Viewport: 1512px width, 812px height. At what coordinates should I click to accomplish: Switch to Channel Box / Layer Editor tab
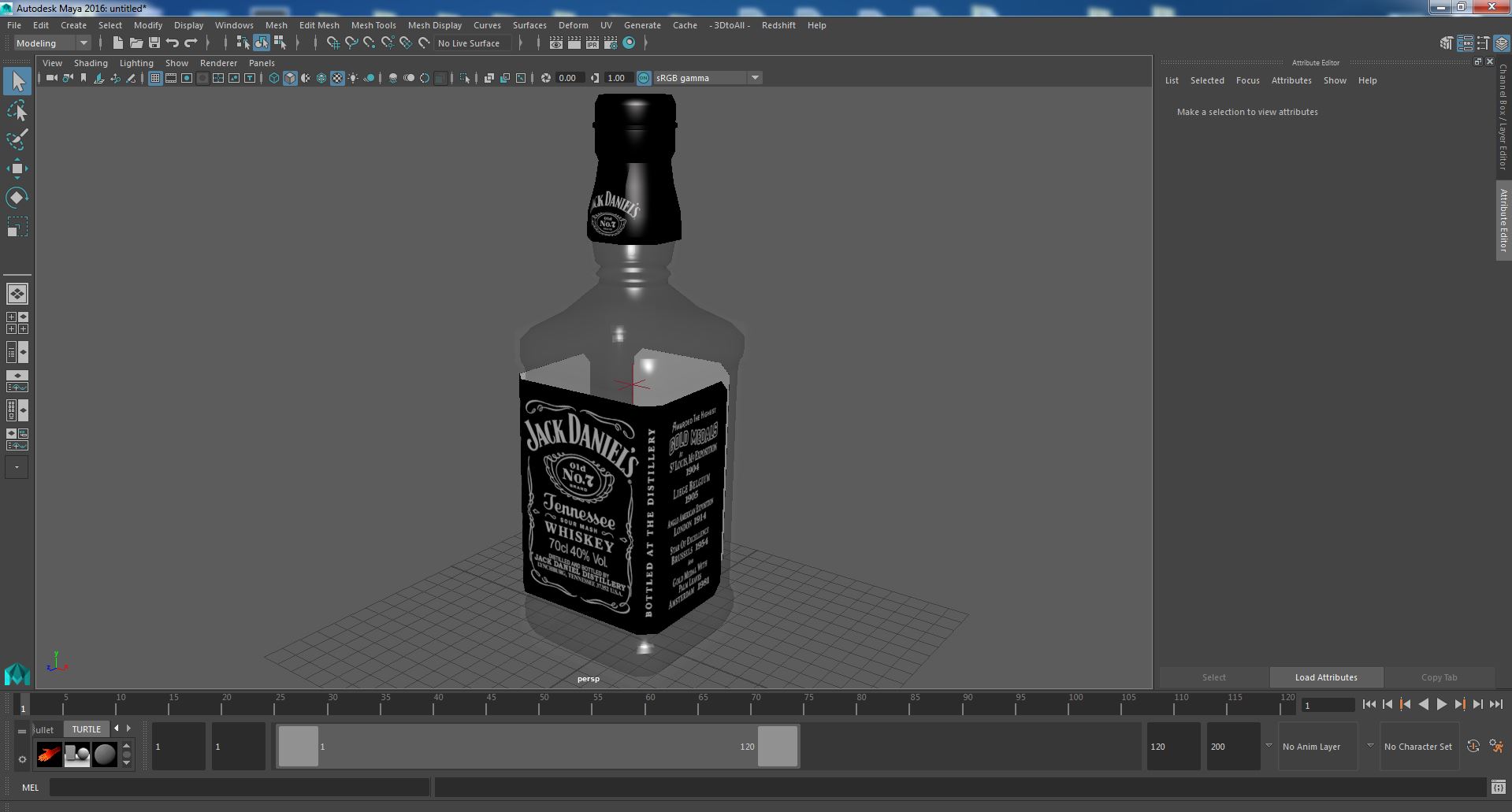pos(1503,118)
